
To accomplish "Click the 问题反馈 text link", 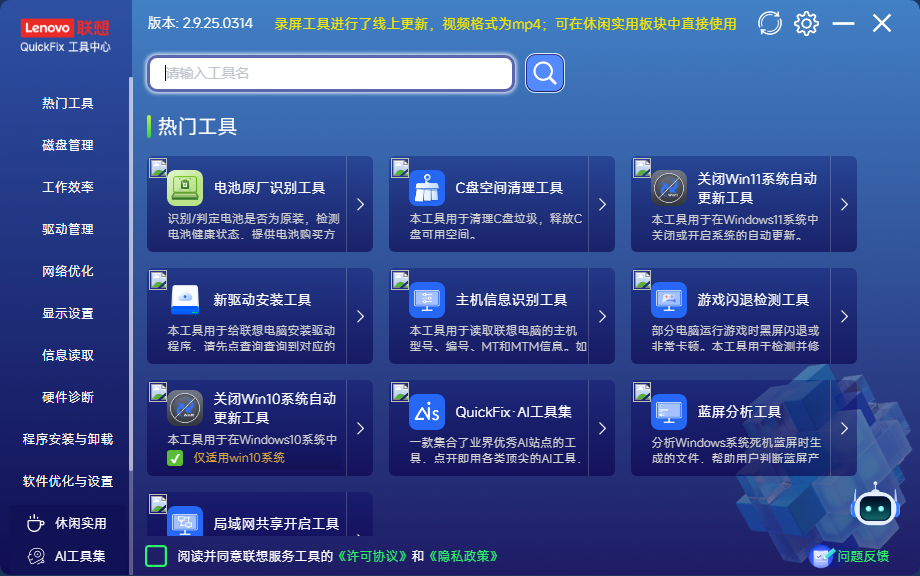I will [862, 556].
